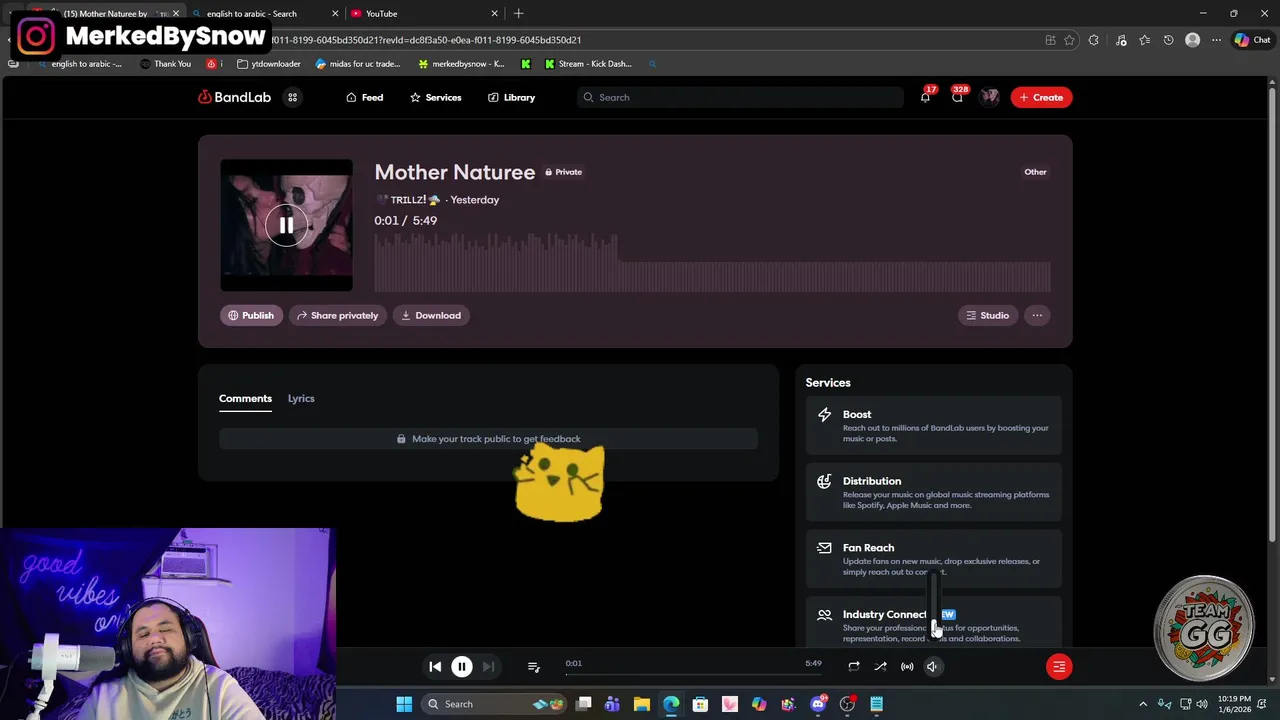Click the TRILLZ! artist name link
Image resolution: width=1280 pixels, height=720 pixels.
pyautogui.click(x=408, y=200)
